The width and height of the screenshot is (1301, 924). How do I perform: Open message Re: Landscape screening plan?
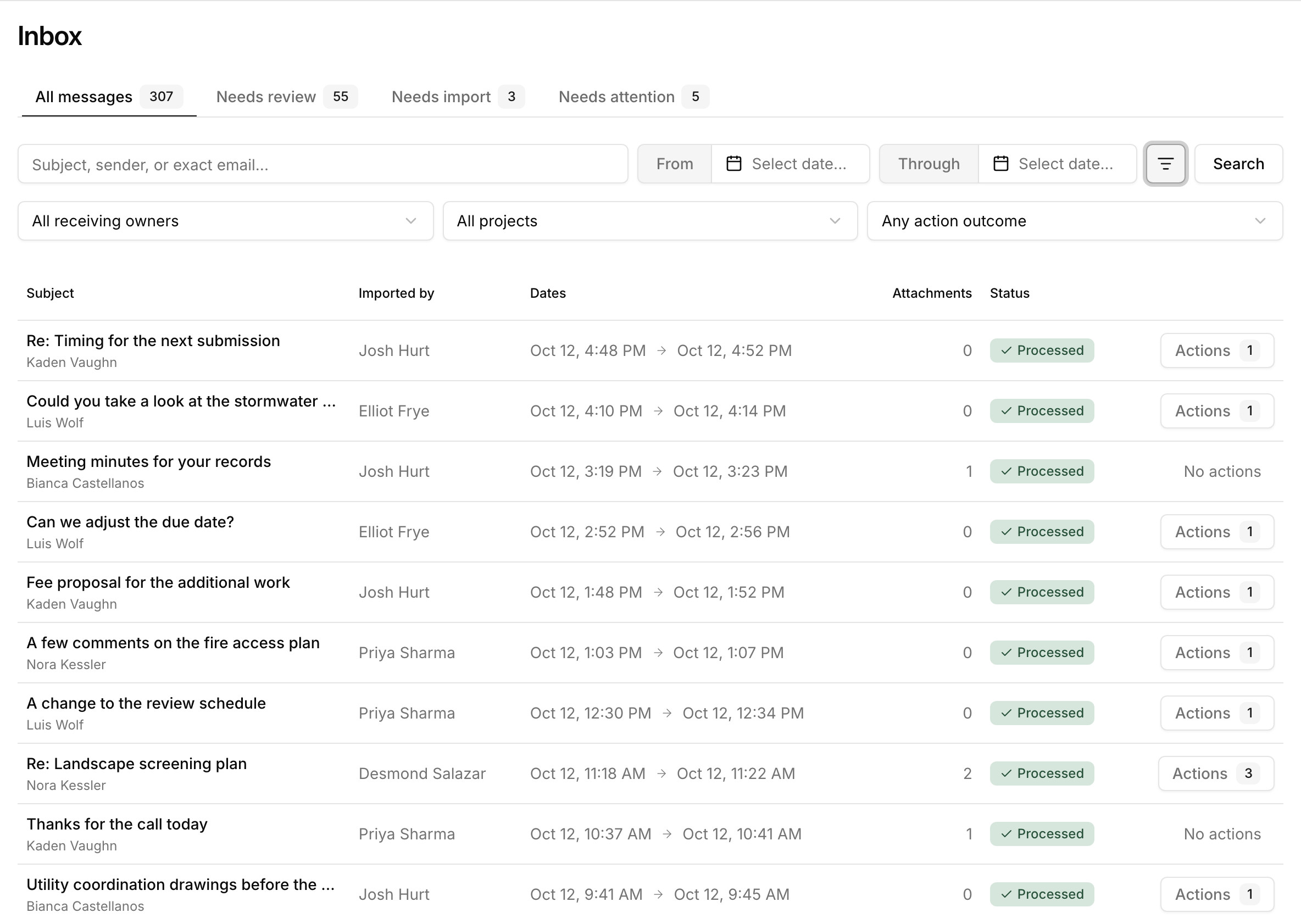click(x=137, y=764)
